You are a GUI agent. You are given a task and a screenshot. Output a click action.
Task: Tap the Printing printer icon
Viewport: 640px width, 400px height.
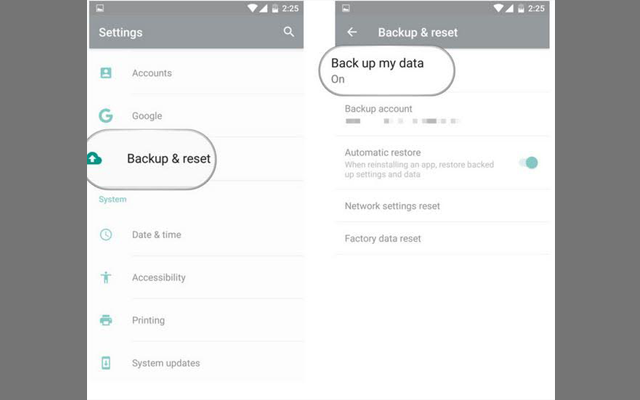point(106,320)
